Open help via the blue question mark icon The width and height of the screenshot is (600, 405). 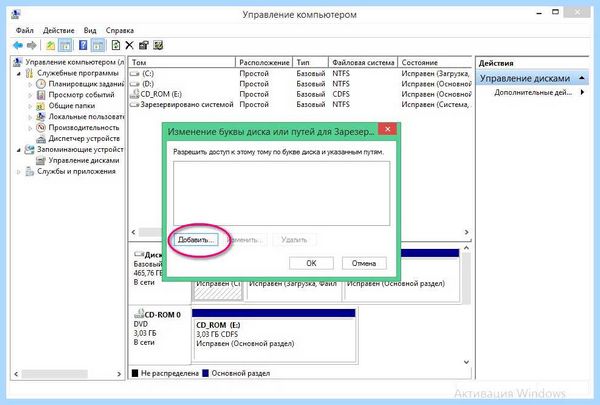[x=83, y=46]
